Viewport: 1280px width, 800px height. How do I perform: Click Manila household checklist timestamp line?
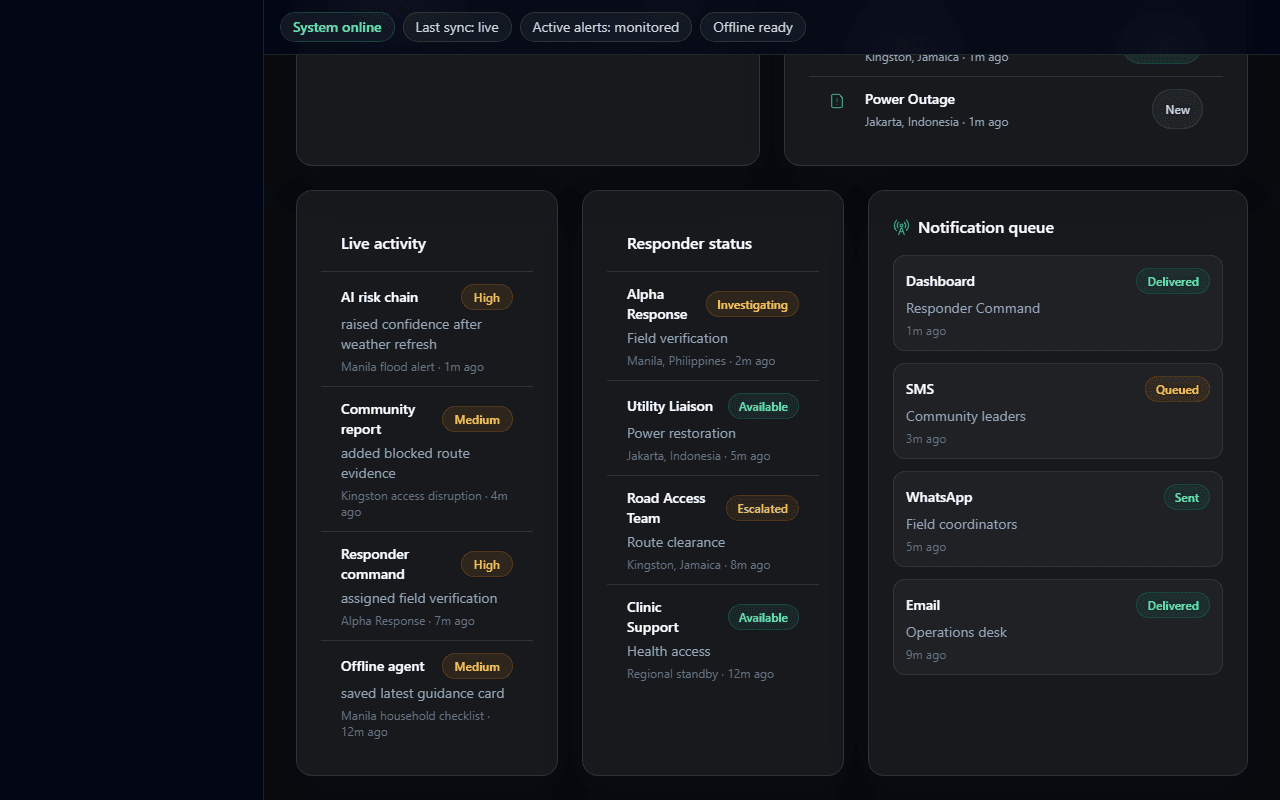click(415, 724)
